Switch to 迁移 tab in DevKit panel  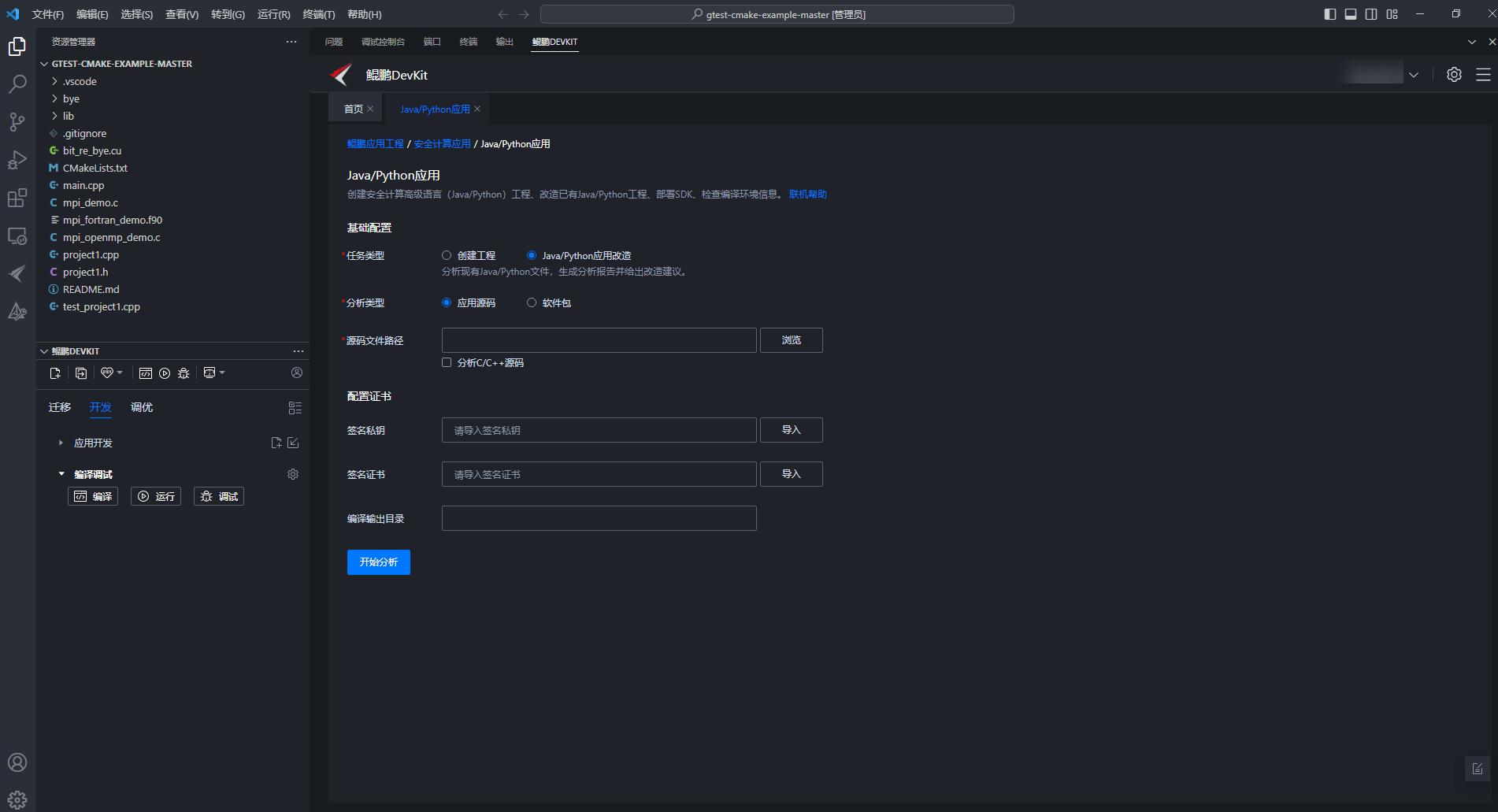click(x=60, y=407)
